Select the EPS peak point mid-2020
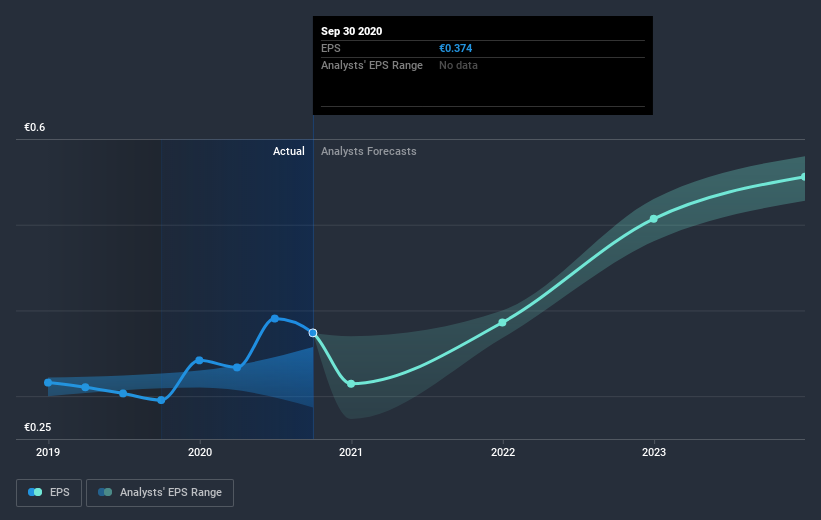 point(275,318)
